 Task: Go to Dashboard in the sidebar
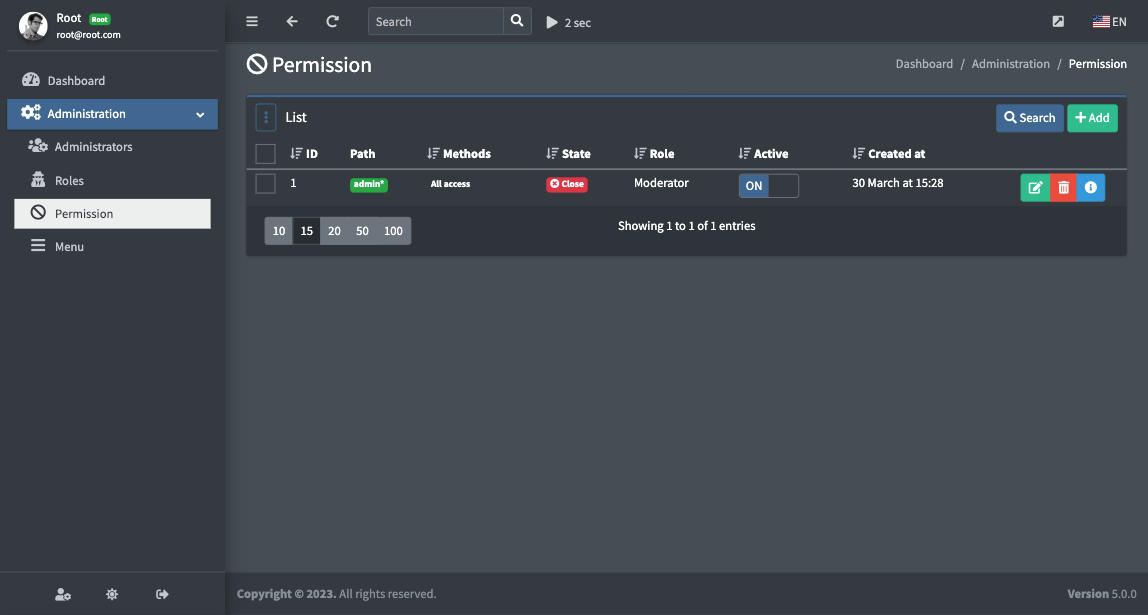tap(75, 81)
